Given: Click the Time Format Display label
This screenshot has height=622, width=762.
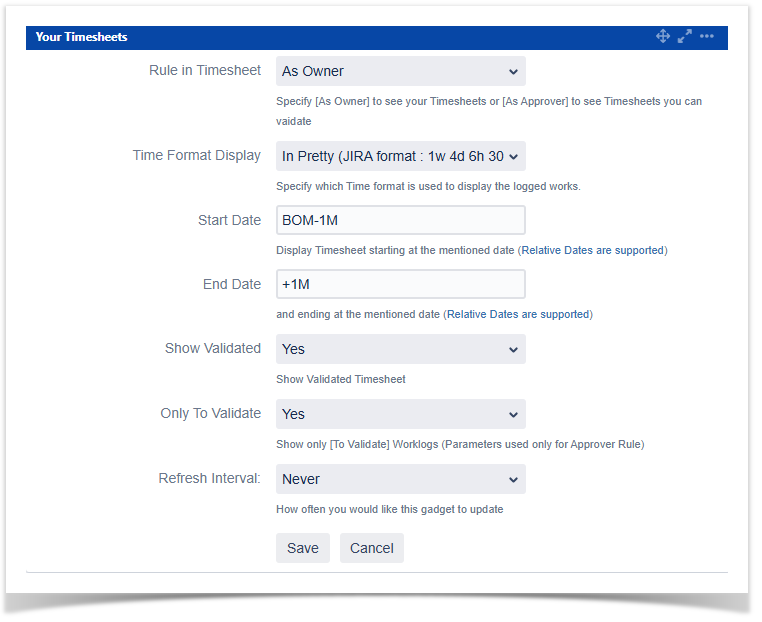Looking at the screenshot, I should (x=196, y=155).
